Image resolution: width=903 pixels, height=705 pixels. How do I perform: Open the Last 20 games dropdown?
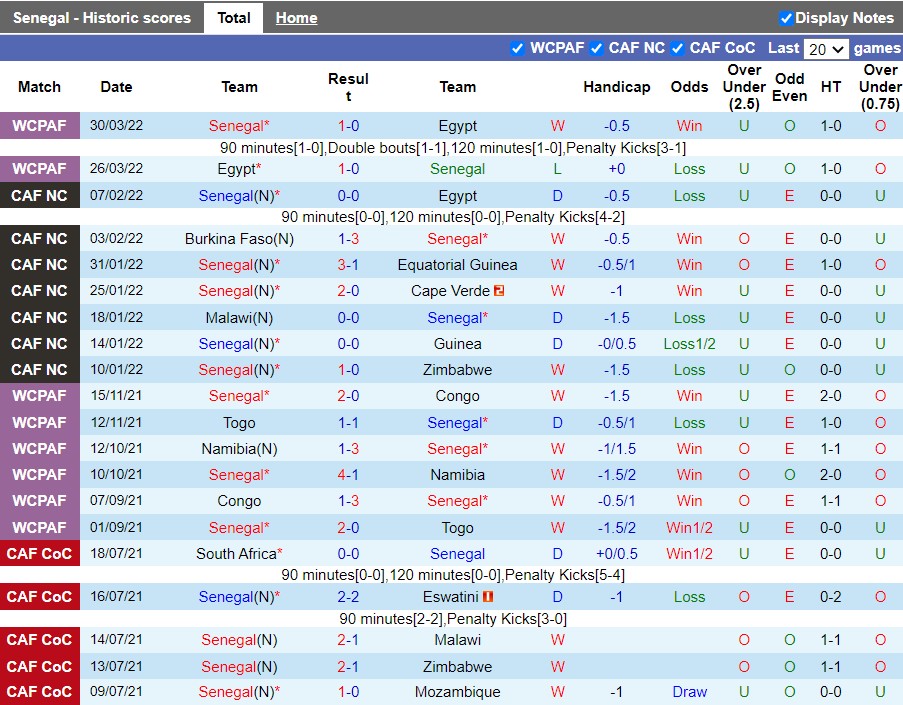coord(826,49)
